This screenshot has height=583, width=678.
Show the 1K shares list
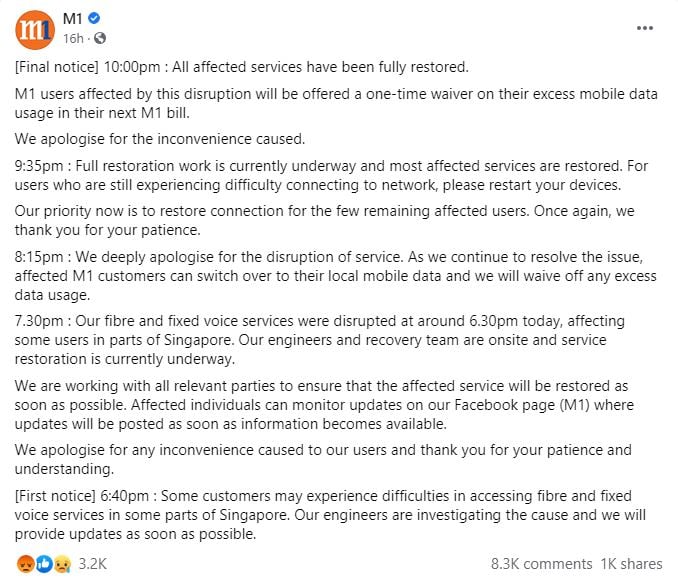[631, 564]
